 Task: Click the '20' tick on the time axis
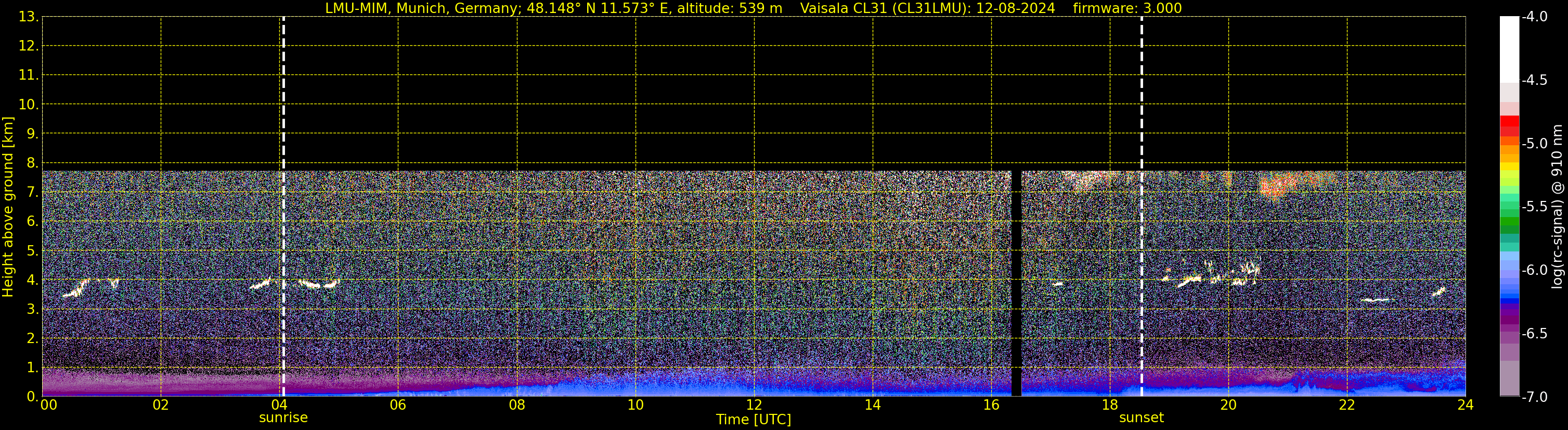point(1228,405)
